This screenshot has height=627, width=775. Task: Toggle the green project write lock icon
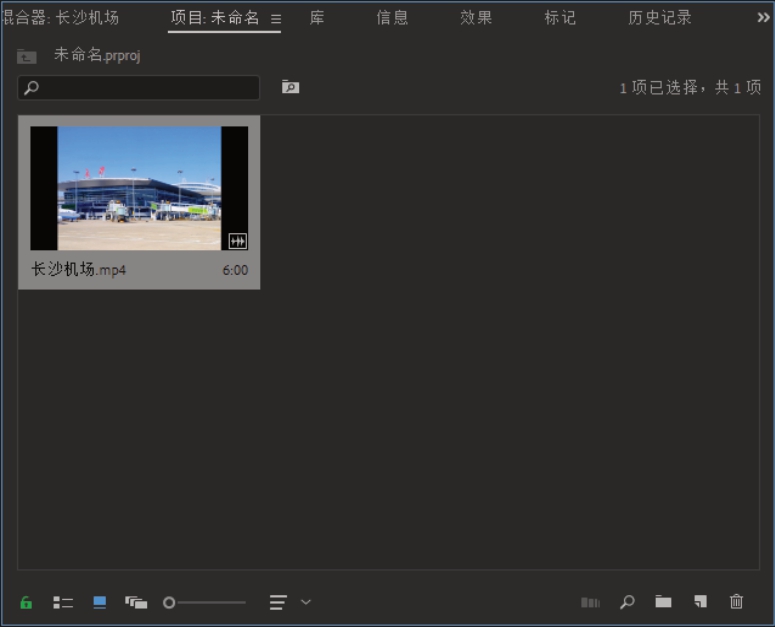point(26,602)
